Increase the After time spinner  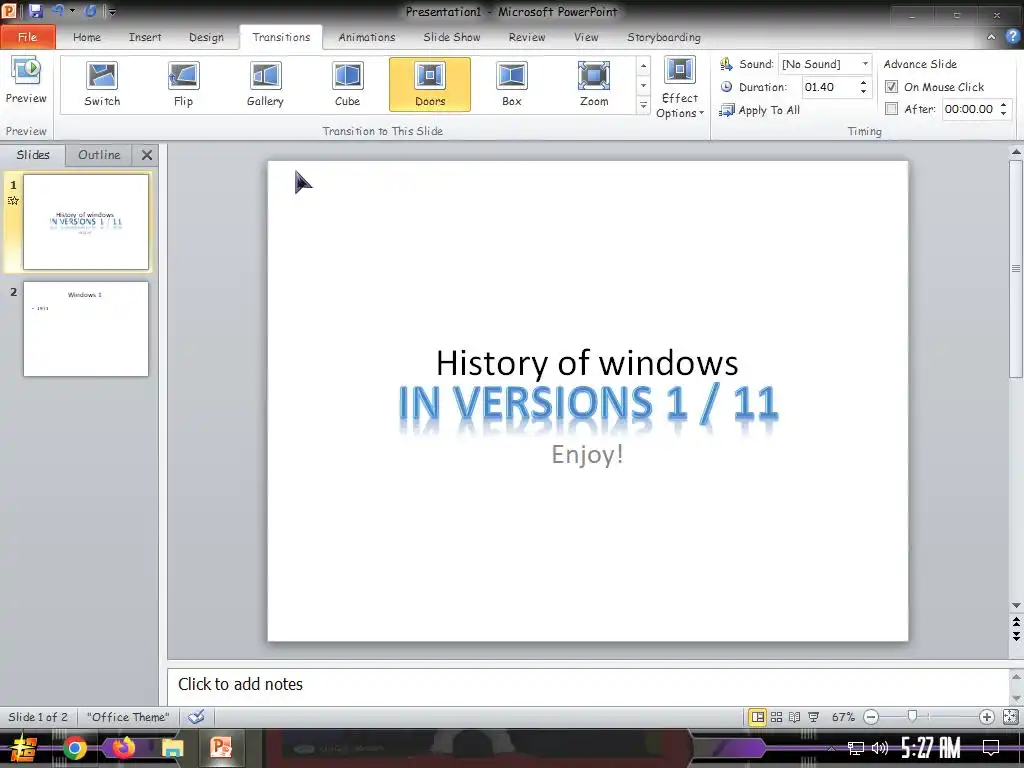point(1004,104)
